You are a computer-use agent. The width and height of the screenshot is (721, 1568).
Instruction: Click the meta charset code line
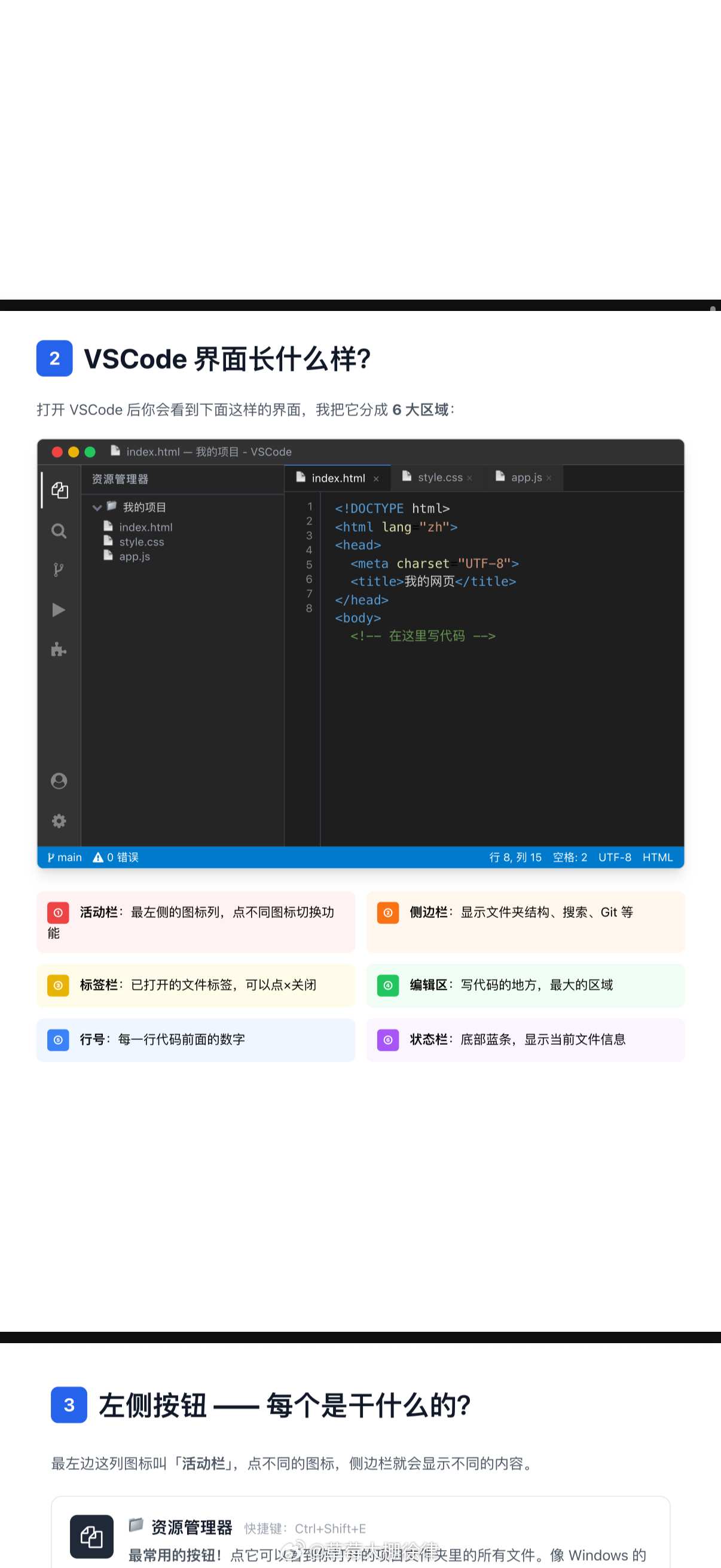pos(435,564)
